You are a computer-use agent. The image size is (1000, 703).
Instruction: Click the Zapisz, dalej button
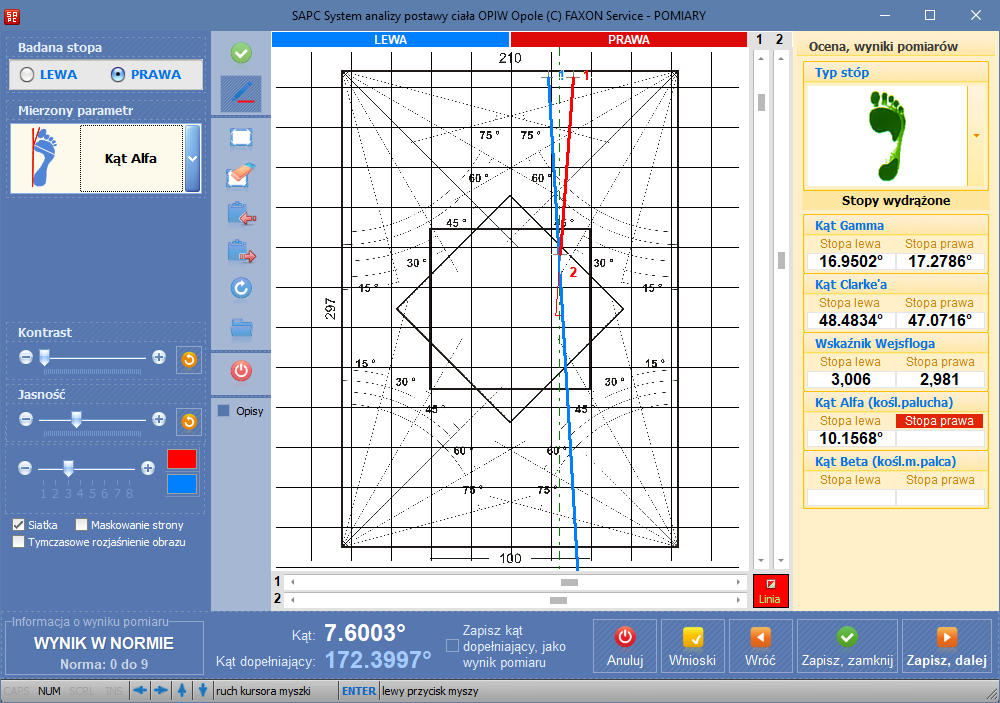tap(946, 646)
